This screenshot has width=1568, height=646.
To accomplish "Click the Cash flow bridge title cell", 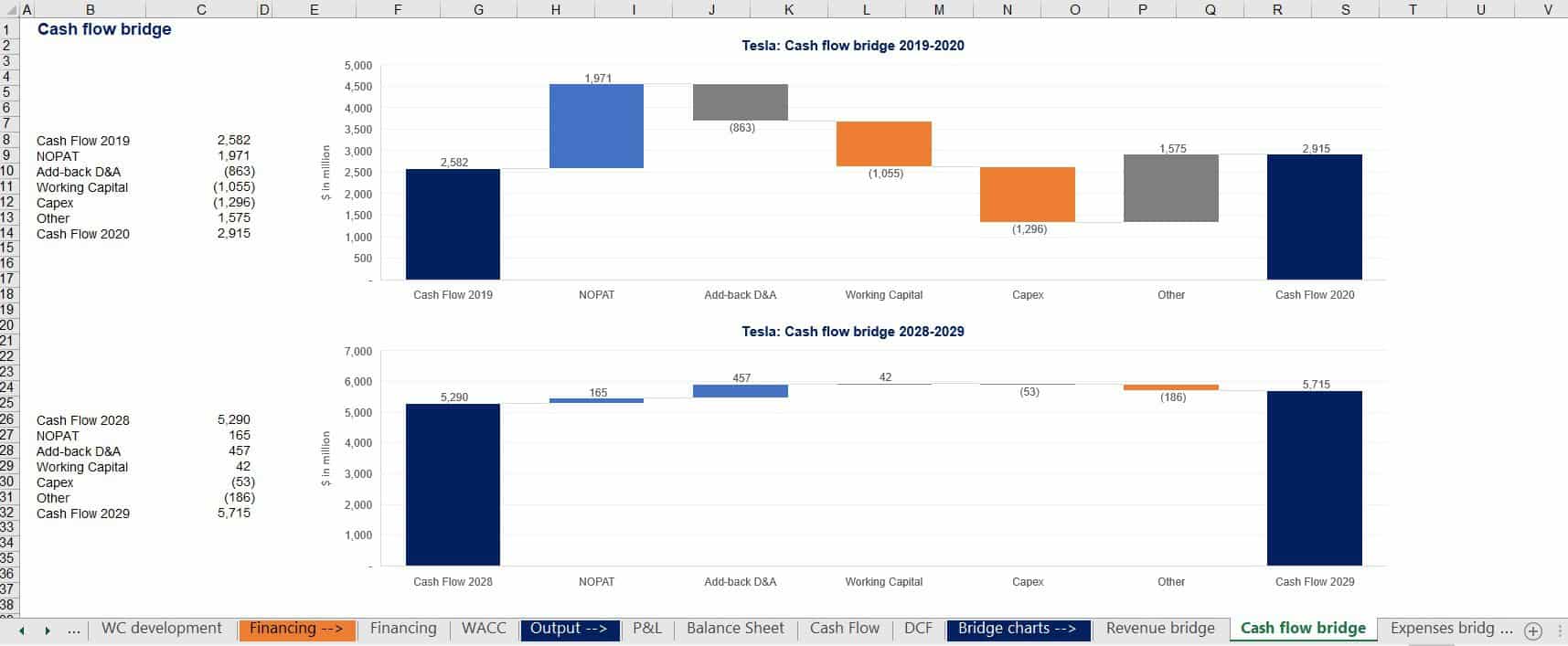I will 104,29.
